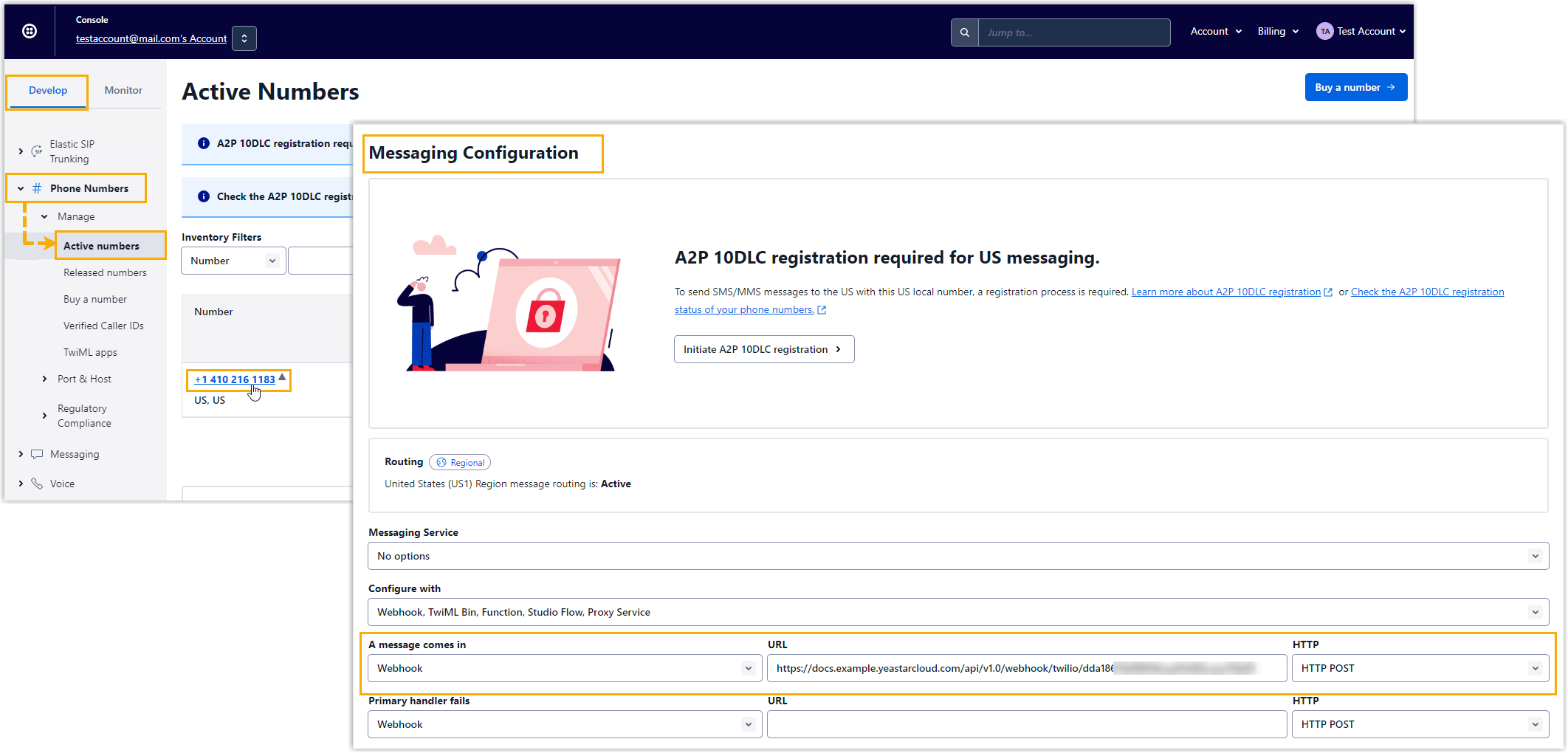1568x753 pixels.
Task: Select Released numbers in sidebar
Action: [x=105, y=272]
